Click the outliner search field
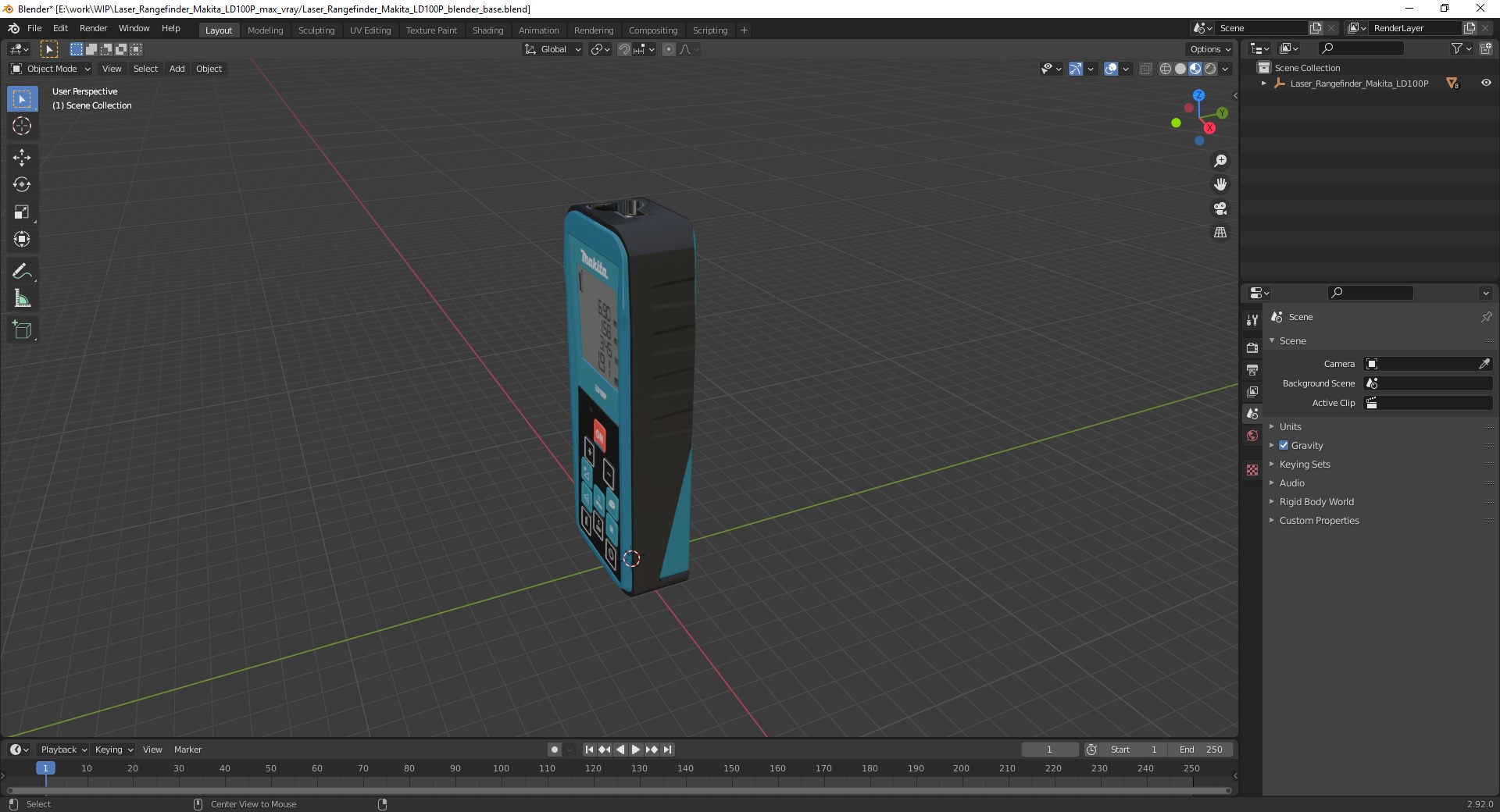The height and width of the screenshot is (812, 1500). [1359, 48]
